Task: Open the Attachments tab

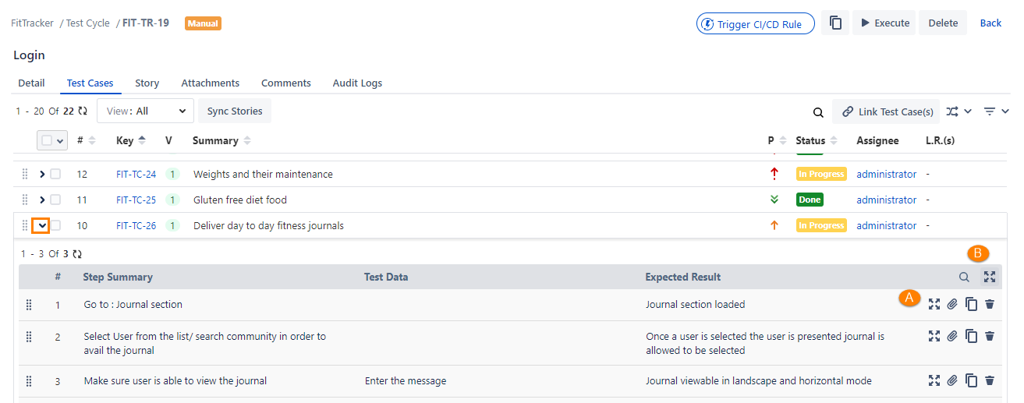Action: click(x=210, y=83)
